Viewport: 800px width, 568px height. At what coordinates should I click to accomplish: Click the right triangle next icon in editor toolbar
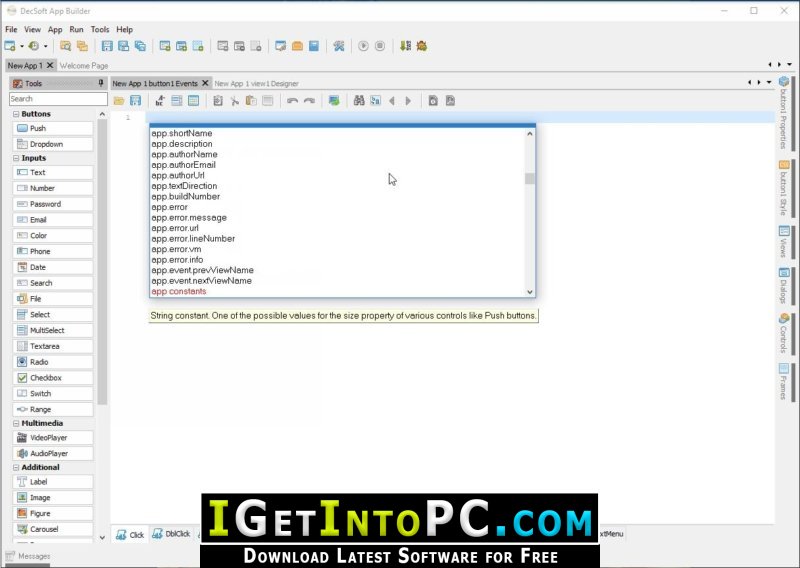pos(408,101)
